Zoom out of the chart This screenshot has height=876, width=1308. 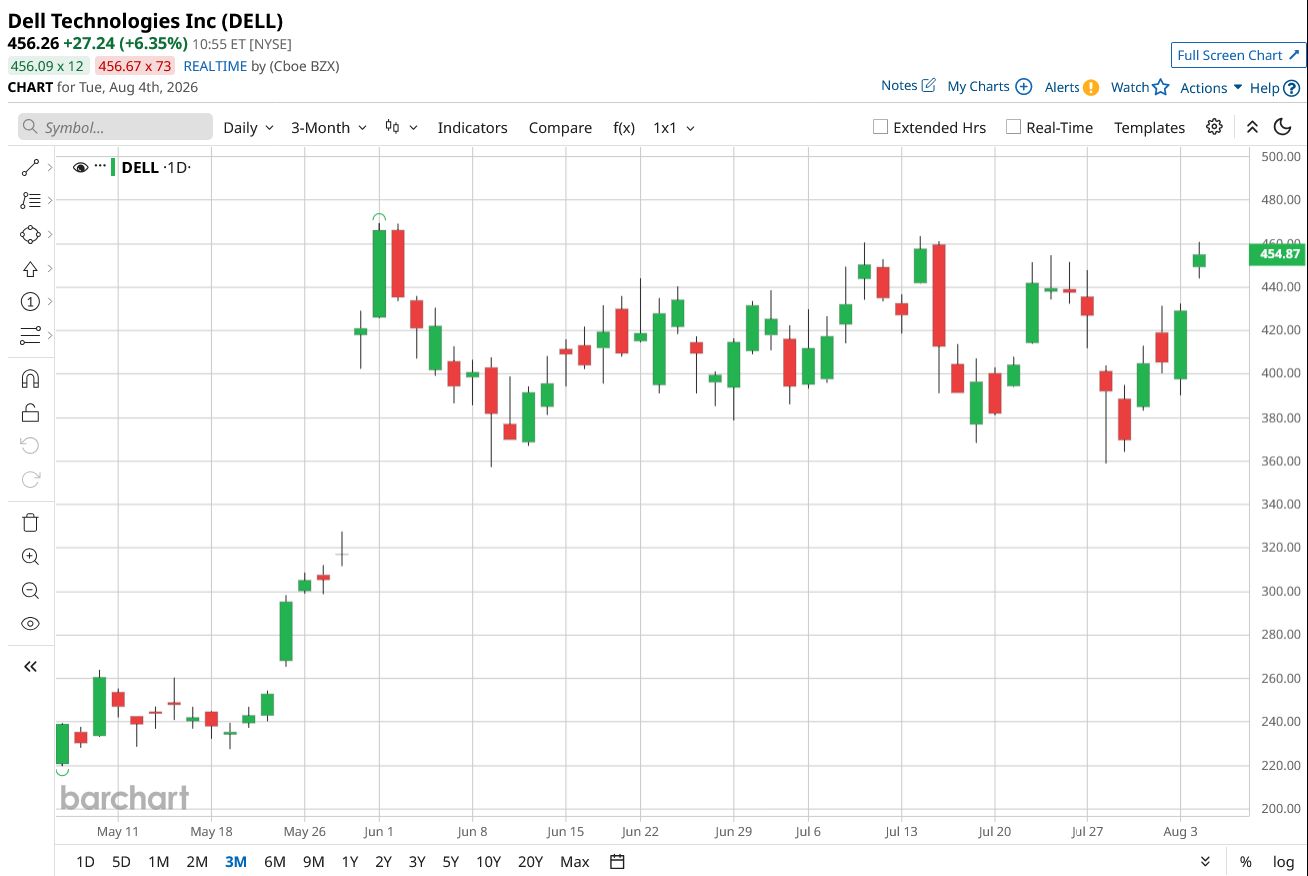30,591
